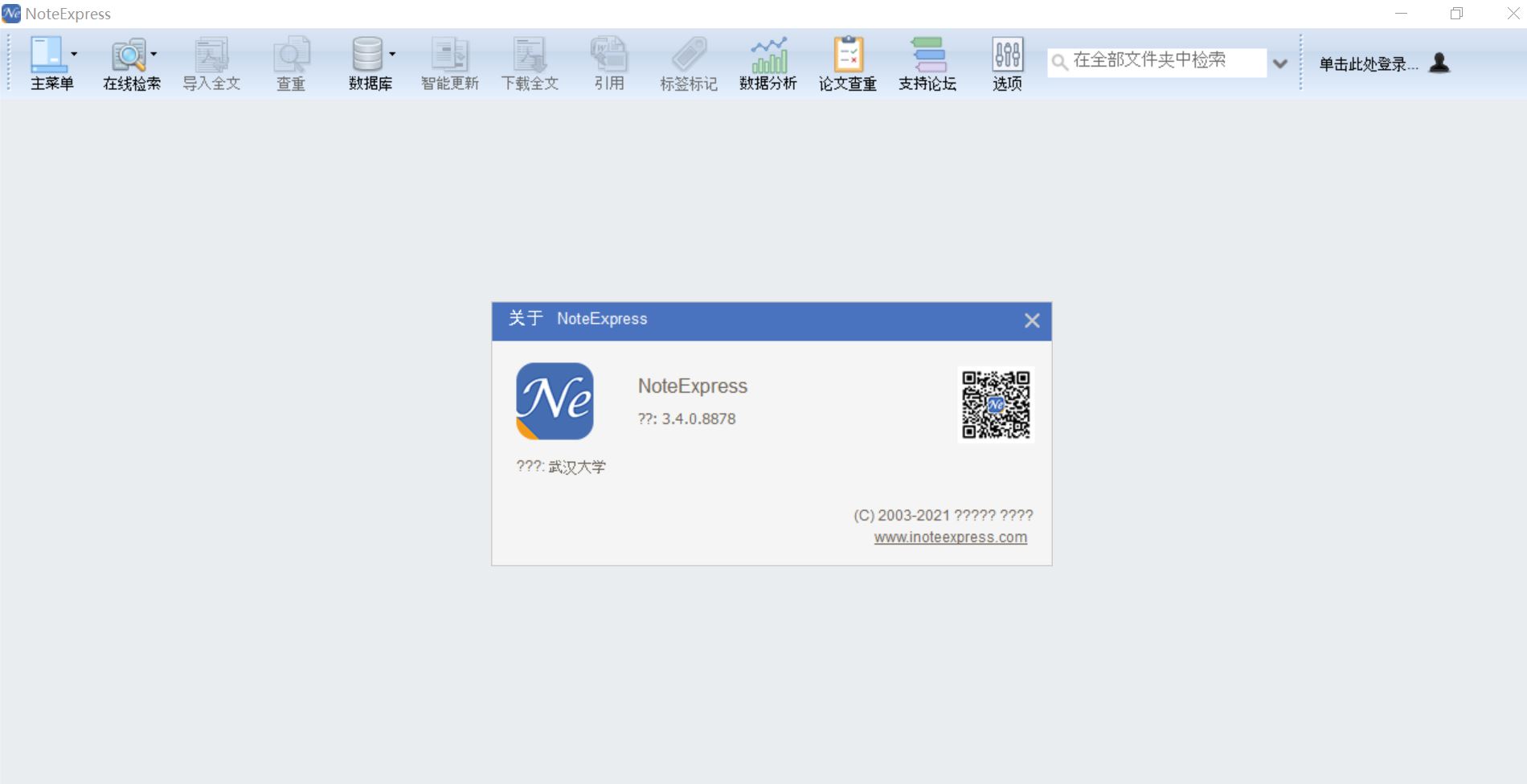Expand the 主菜单 dropdown arrow

tap(74, 55)
